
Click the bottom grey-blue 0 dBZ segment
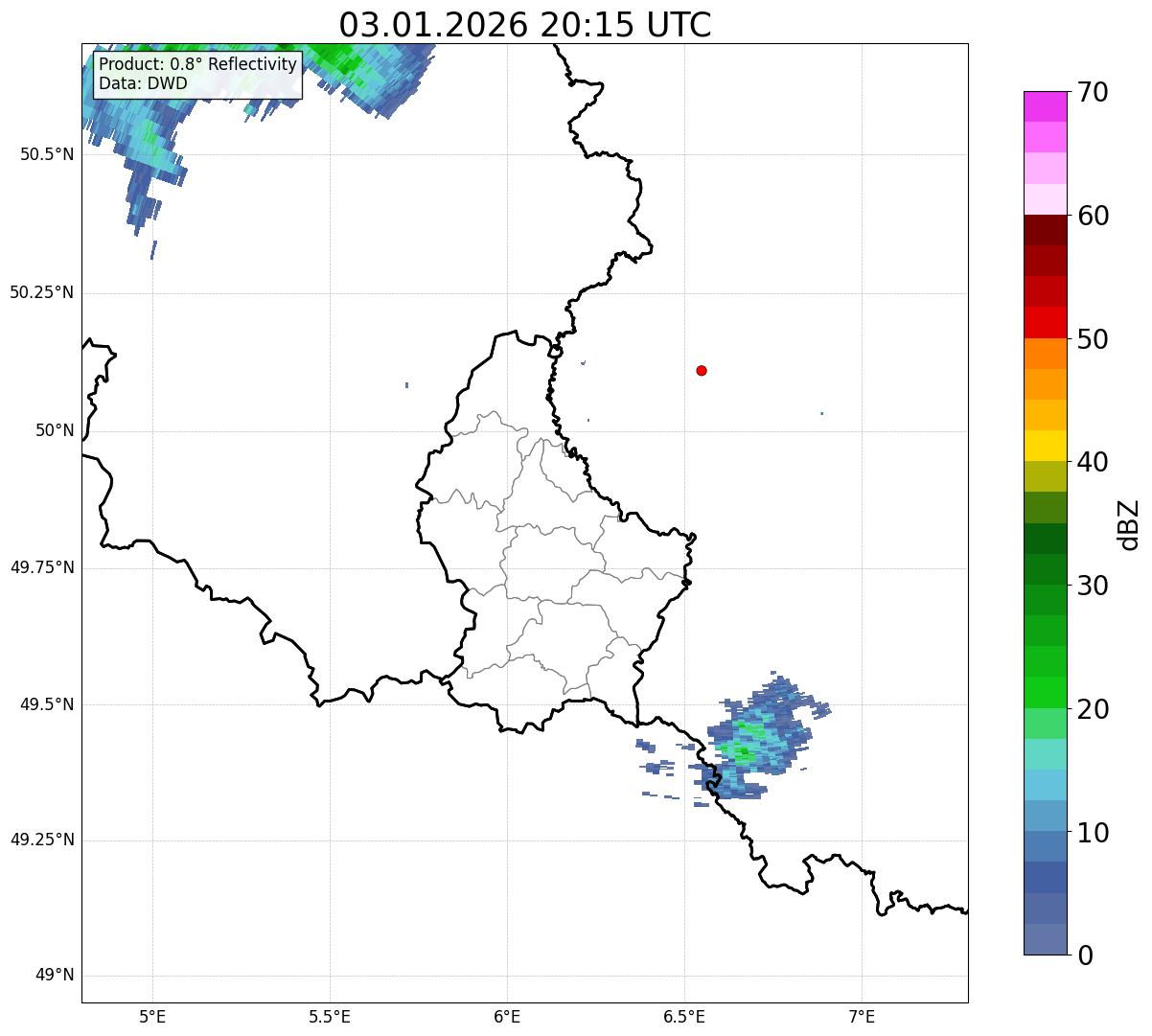(1046, 939)
